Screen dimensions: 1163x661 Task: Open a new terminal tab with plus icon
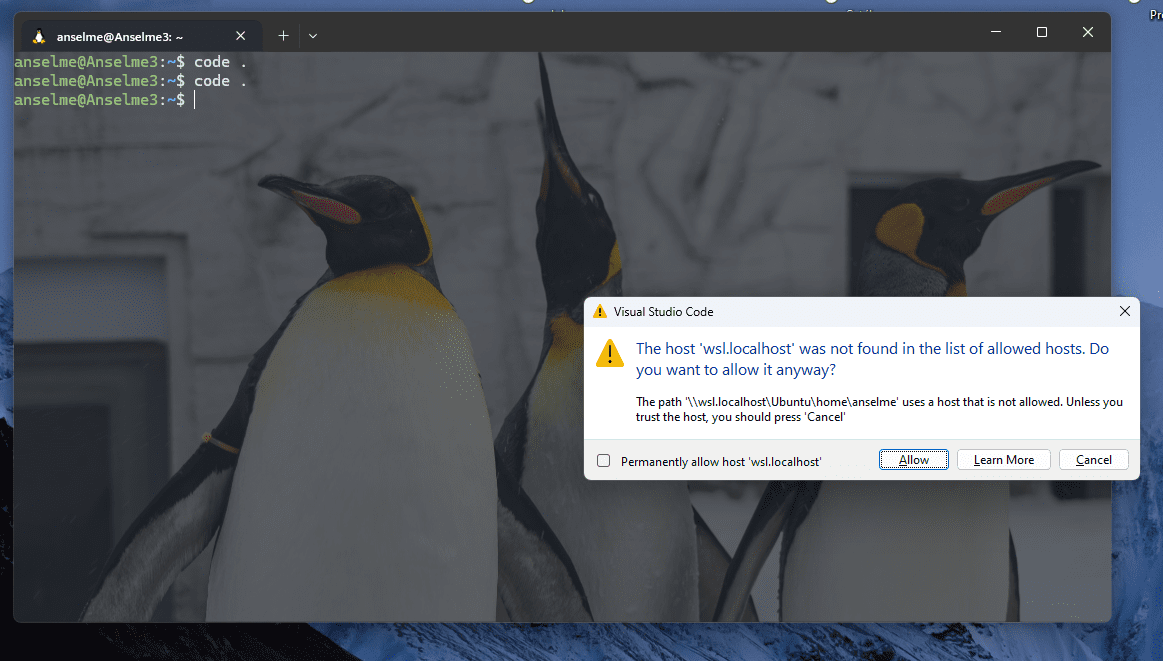pyautogui.click(x=283, y=36)
